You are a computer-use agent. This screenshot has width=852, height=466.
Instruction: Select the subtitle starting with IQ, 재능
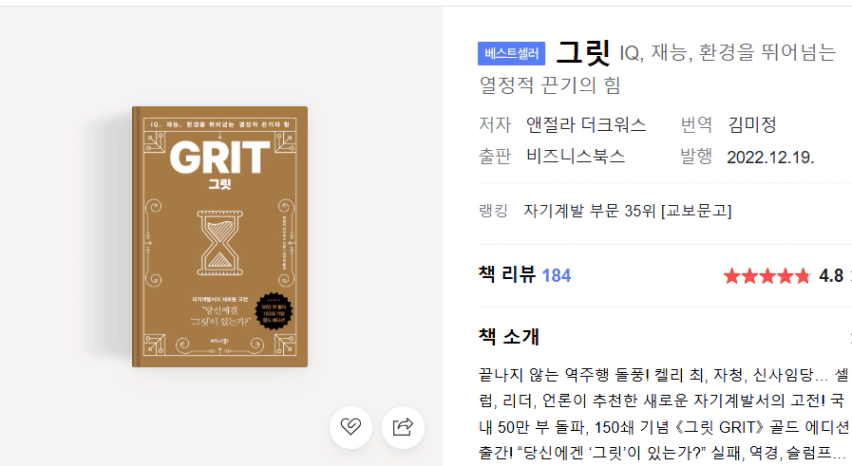656,68
